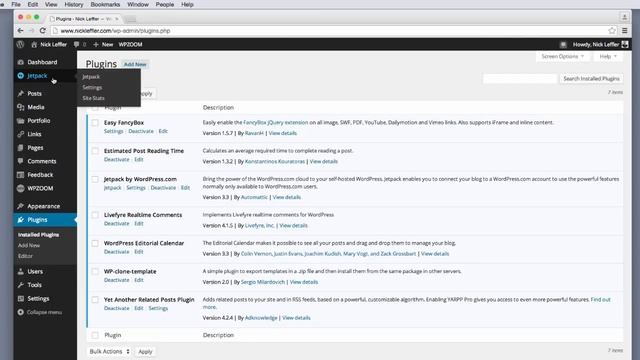Toggle the select-all checkbox in table footer

tap(95, 335)
